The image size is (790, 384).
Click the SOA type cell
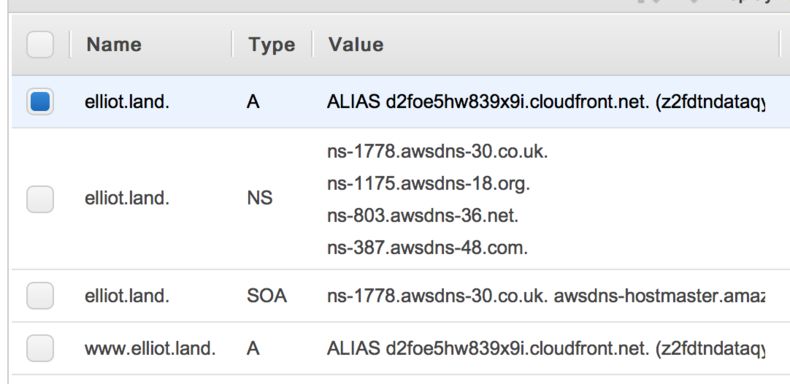(267, 296)
